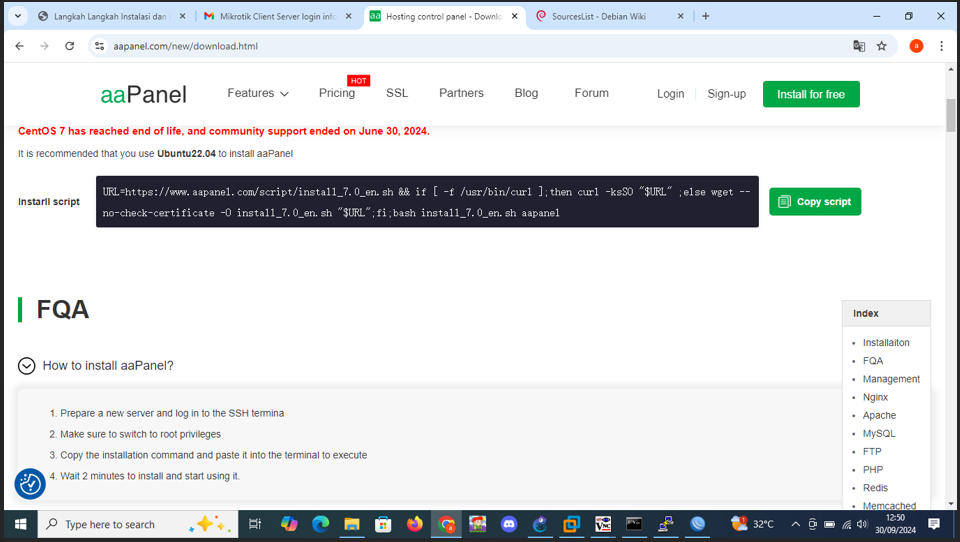The width and height of the screenshot is (960, 542).
Task: Show hidden system tray icons
Action: click(795, 524)
